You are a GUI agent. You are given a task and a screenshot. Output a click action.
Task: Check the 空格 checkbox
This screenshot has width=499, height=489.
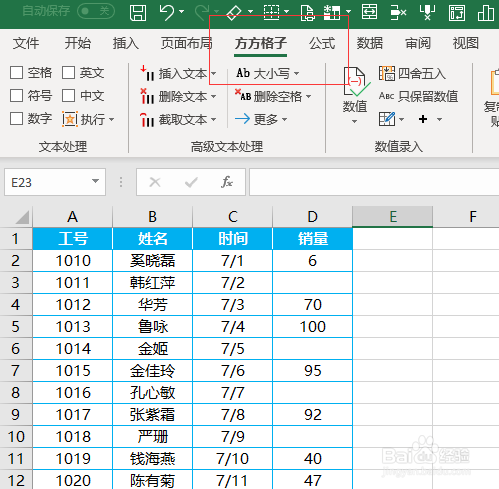(16, 73)
